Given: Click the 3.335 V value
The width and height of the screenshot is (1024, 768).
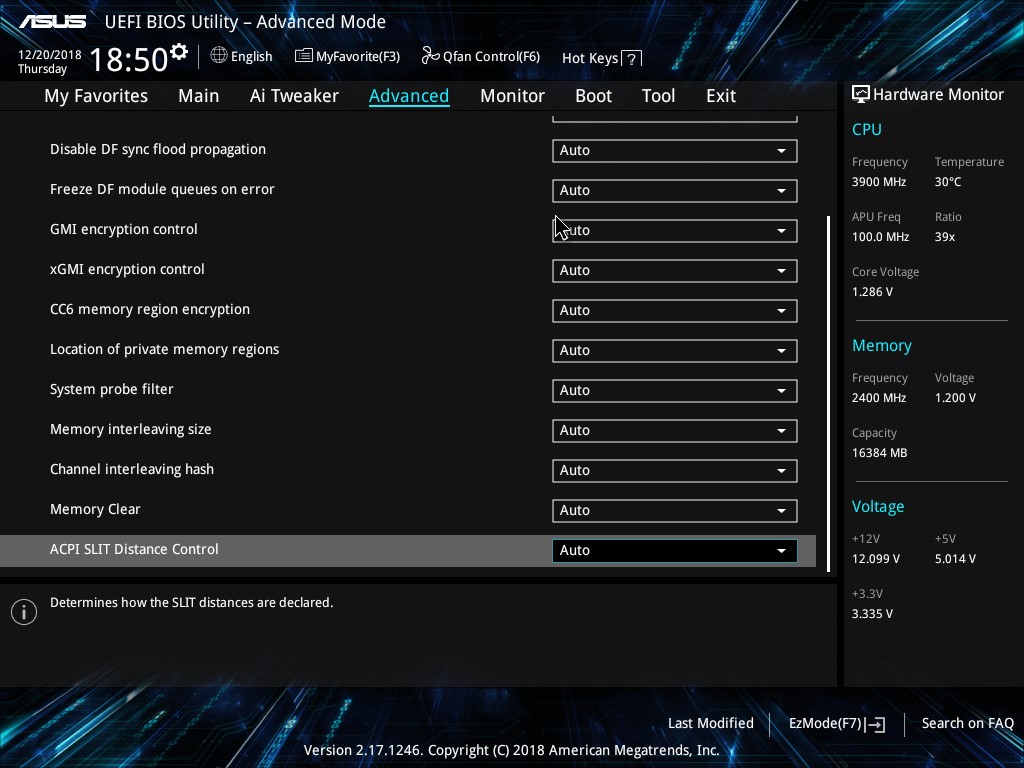Looking at the screenshot, I should click(872, 614).
